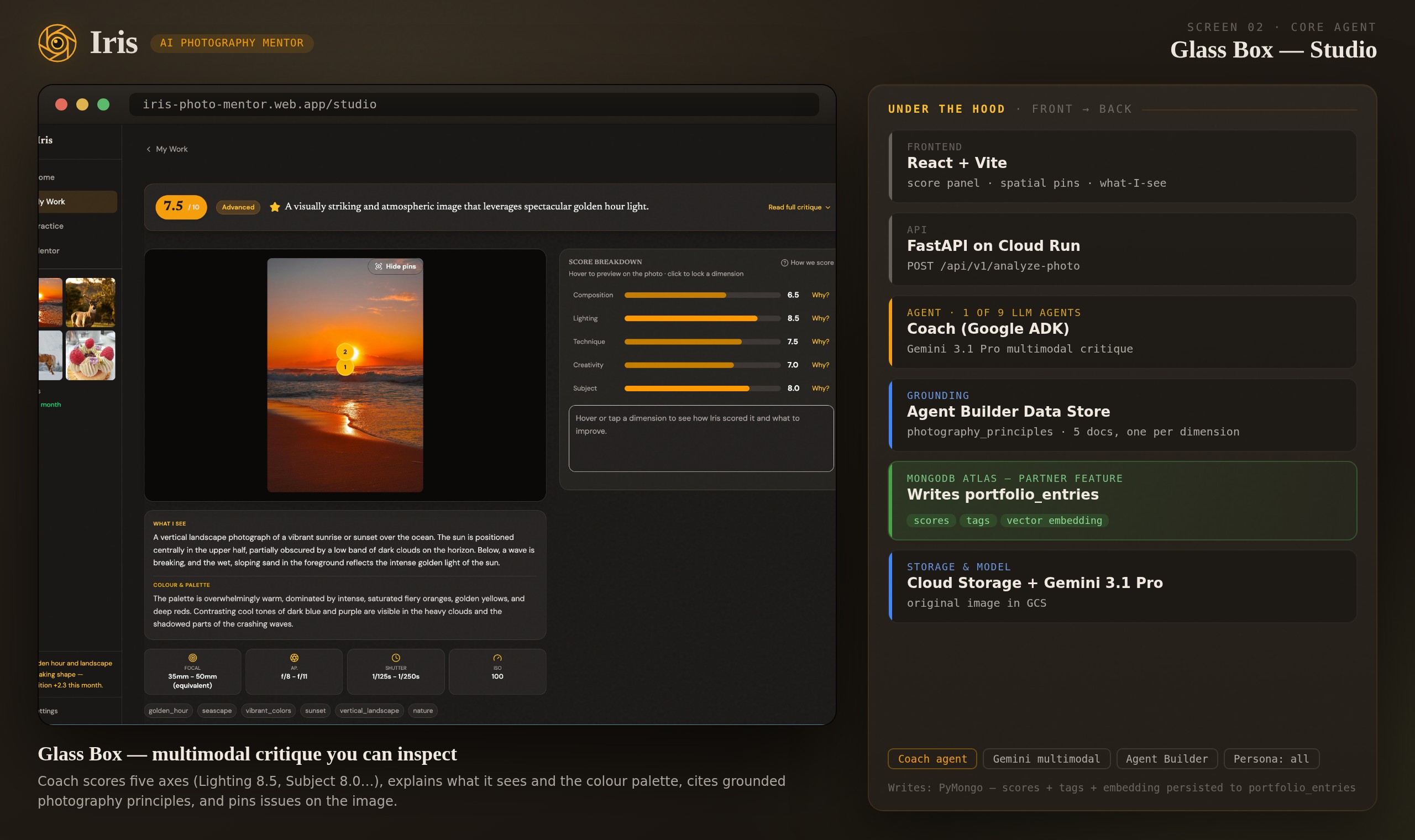Toggle Hide pins on the photo

tap(395, 266)
